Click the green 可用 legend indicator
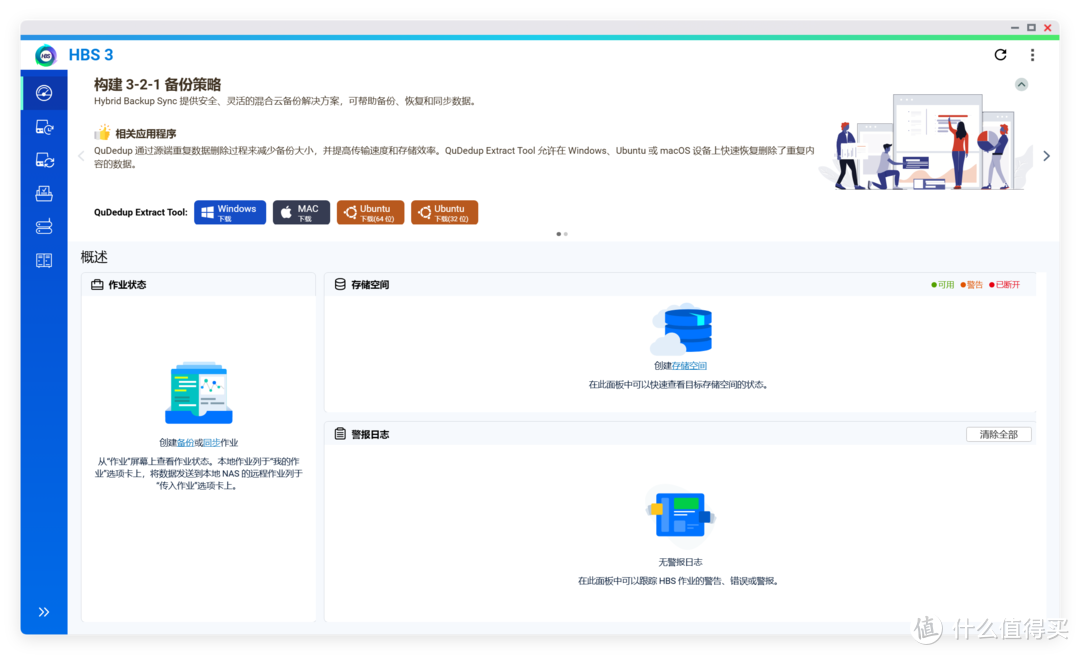Viewport: 1080px width, 655px height. click(942, 284)
